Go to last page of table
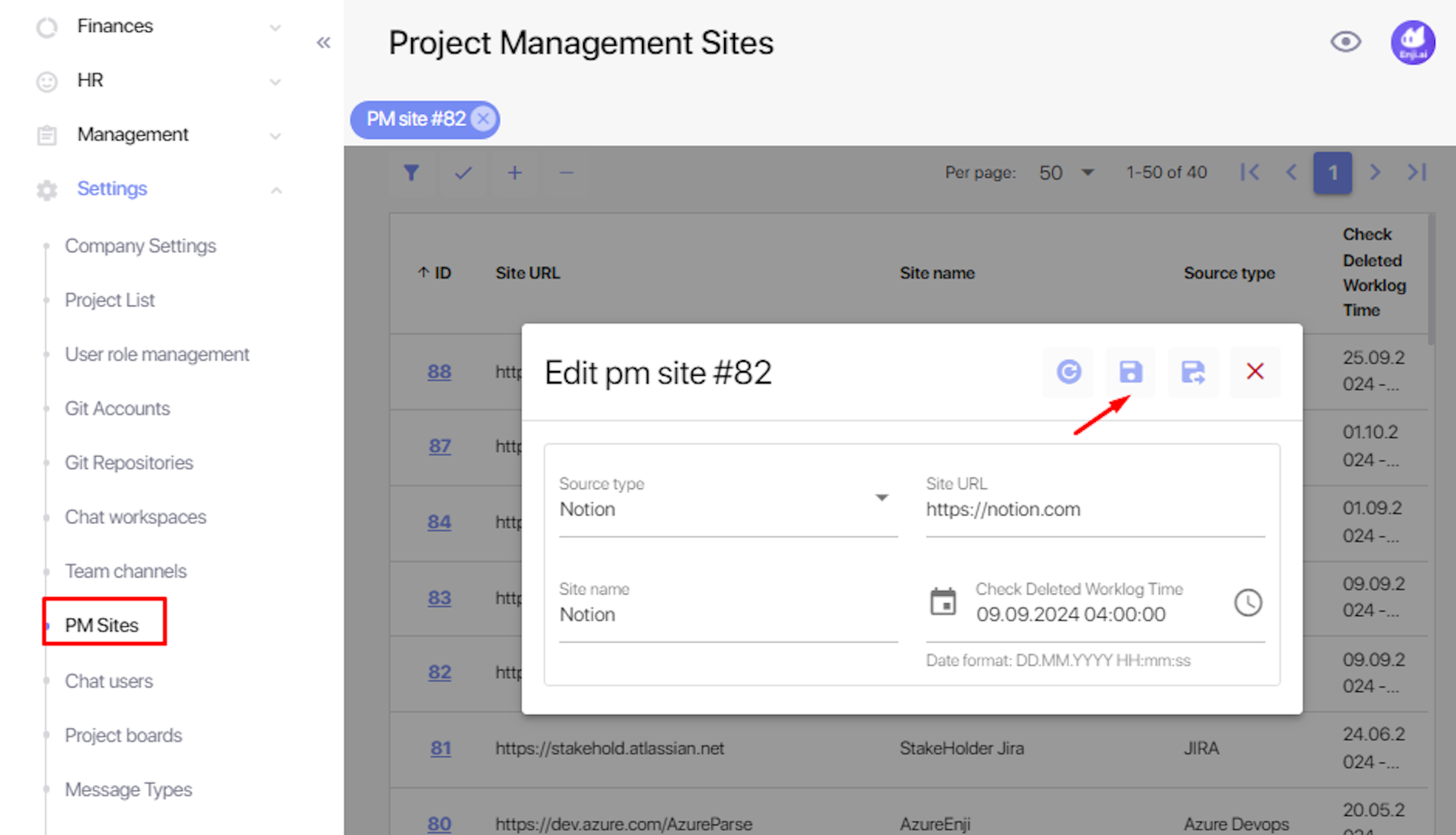Viewport: 1456px width, 835px height. point(1417,172)
